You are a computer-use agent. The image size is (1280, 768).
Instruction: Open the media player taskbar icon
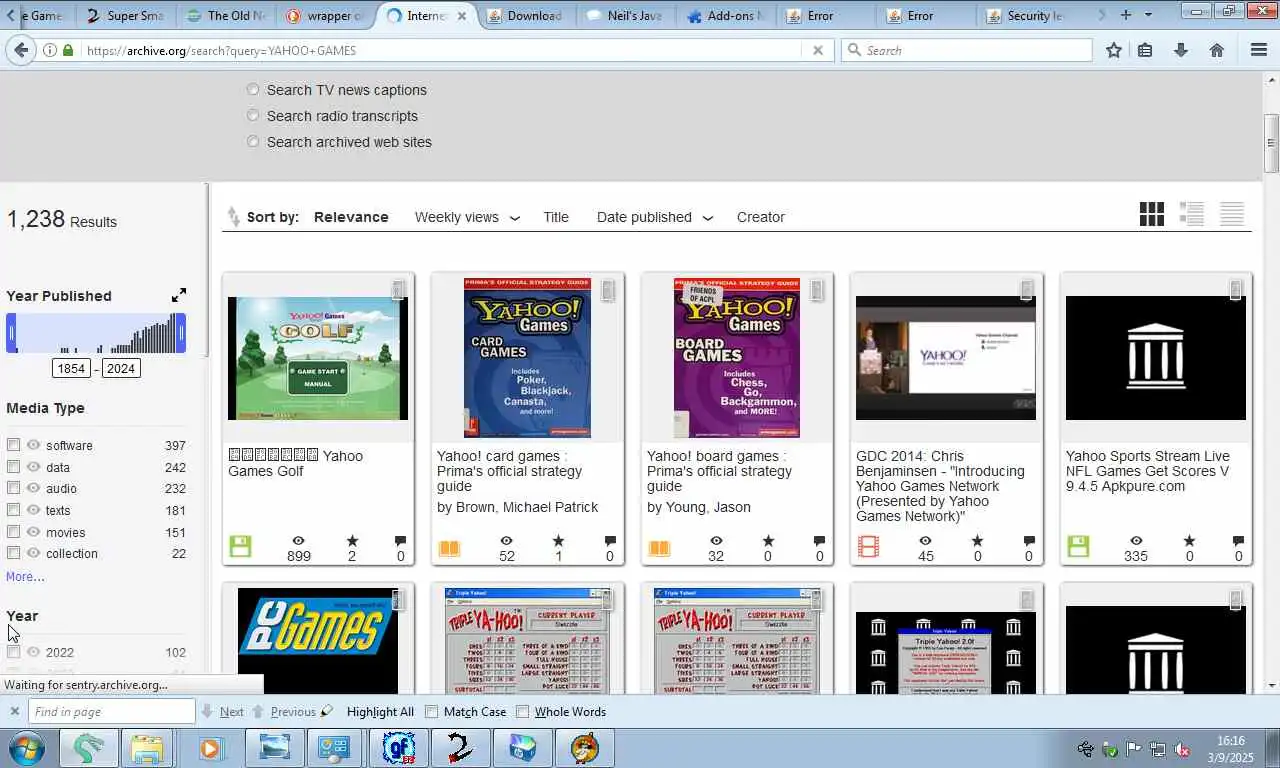coord(211,748)
